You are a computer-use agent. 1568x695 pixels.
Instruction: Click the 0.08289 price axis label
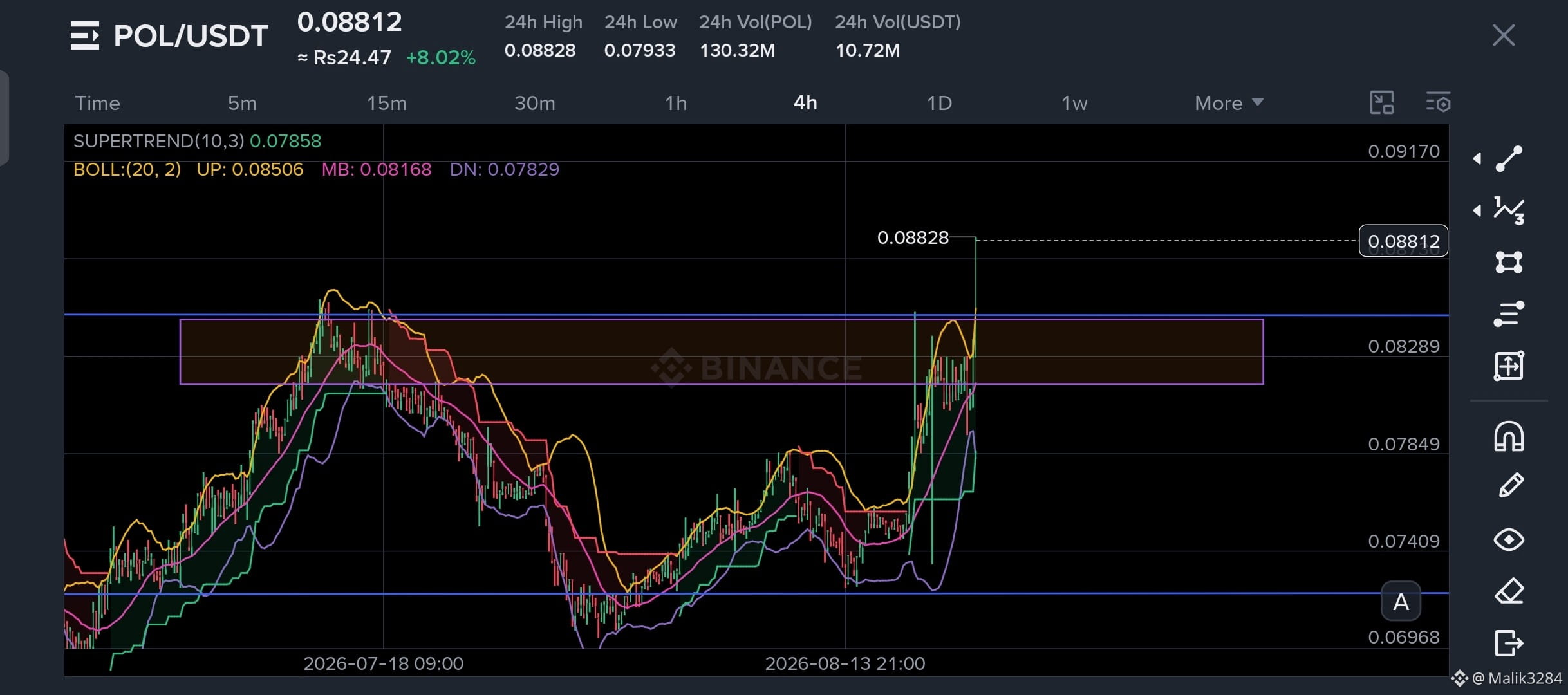point(1404,346)
